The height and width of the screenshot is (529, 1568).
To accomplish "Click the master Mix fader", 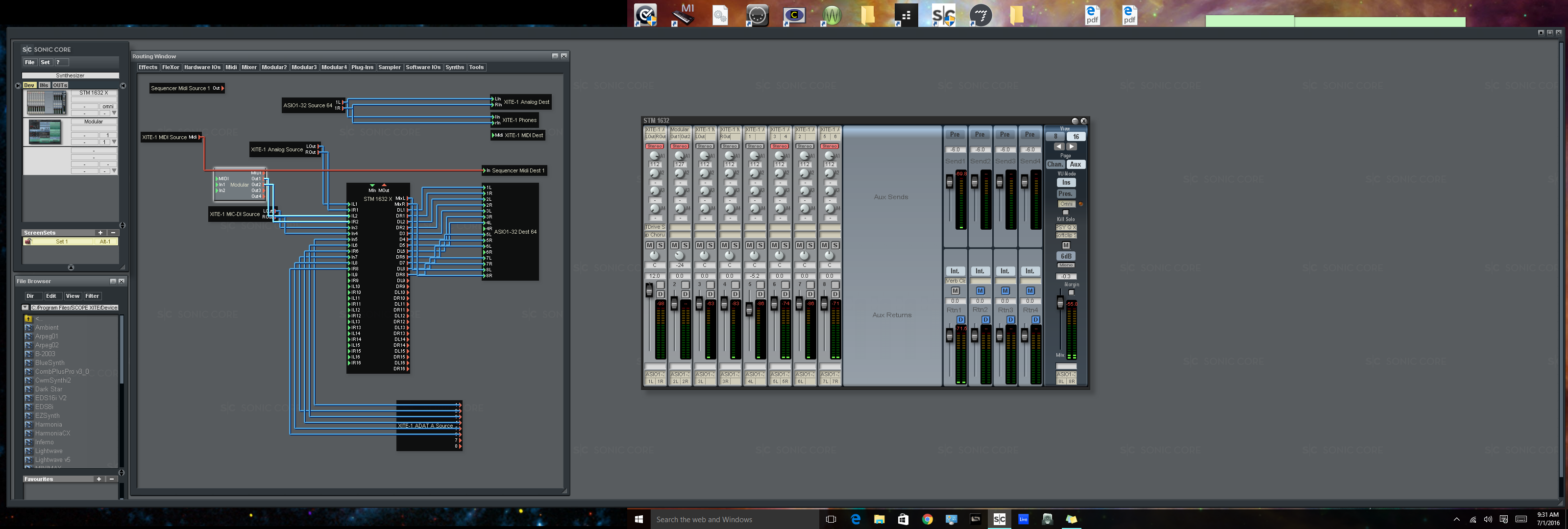I will click(x=1060, y=303).
